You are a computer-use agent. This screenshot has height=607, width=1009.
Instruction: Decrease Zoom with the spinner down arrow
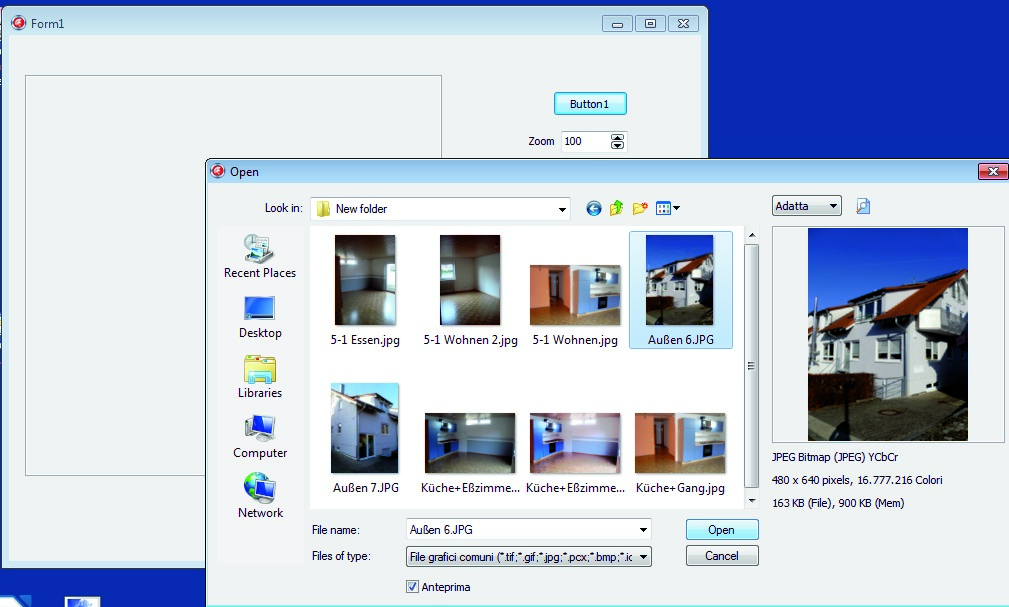pos(617,145)
